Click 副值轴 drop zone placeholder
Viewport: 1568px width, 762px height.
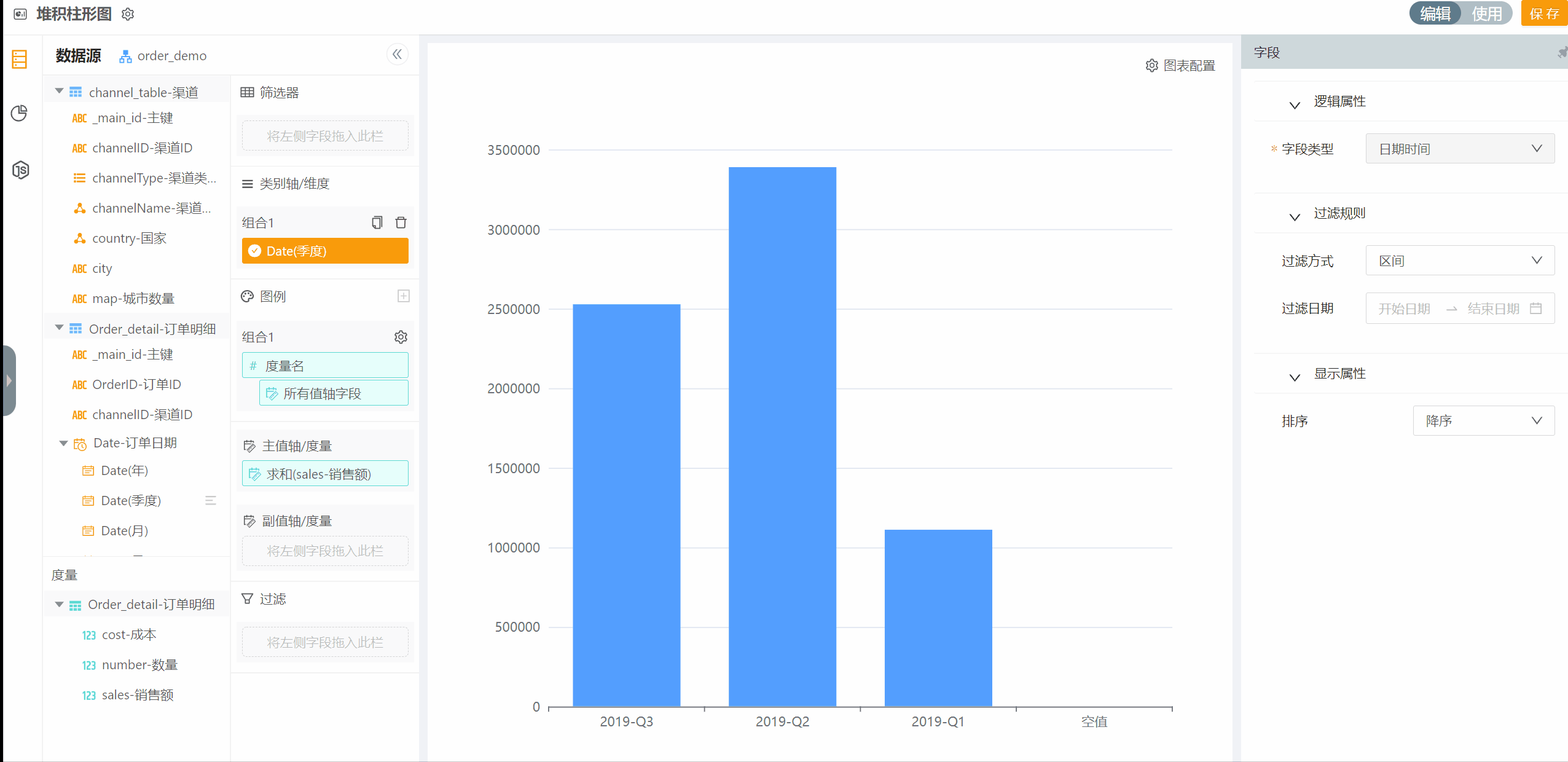tap(325, 551)
